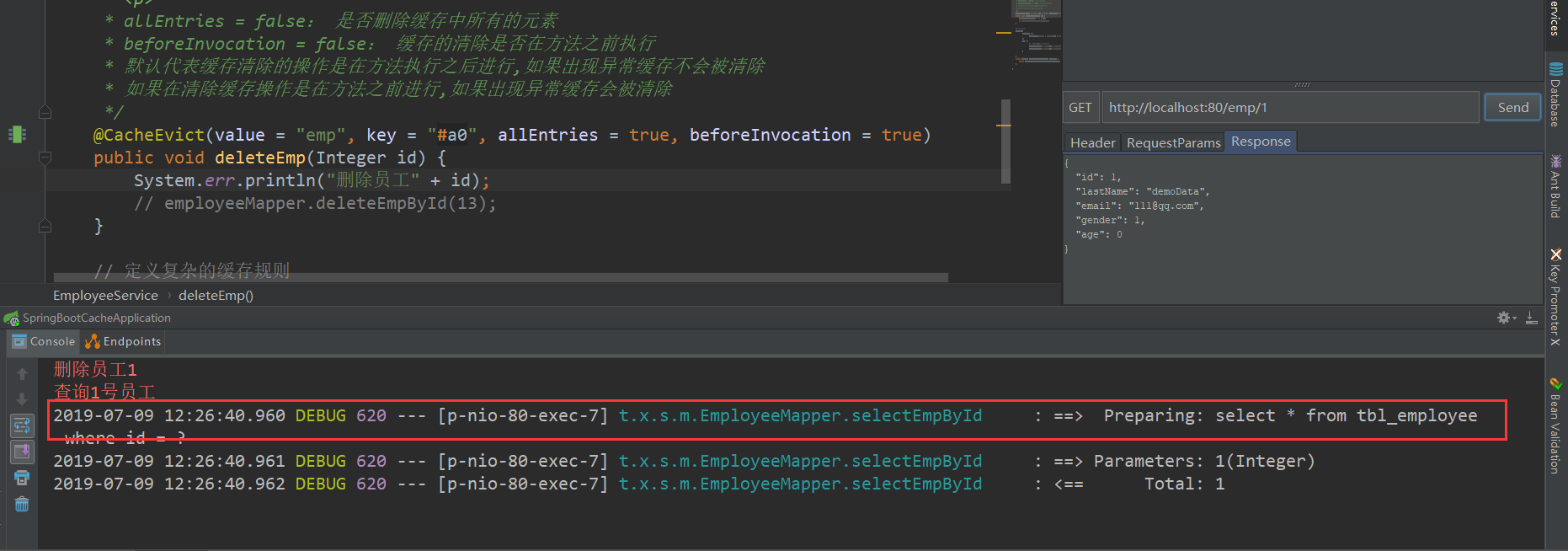Screen dimensions: 1568x551
Task: Open the Bean Validation tool window
Action: pos(1555,426)
